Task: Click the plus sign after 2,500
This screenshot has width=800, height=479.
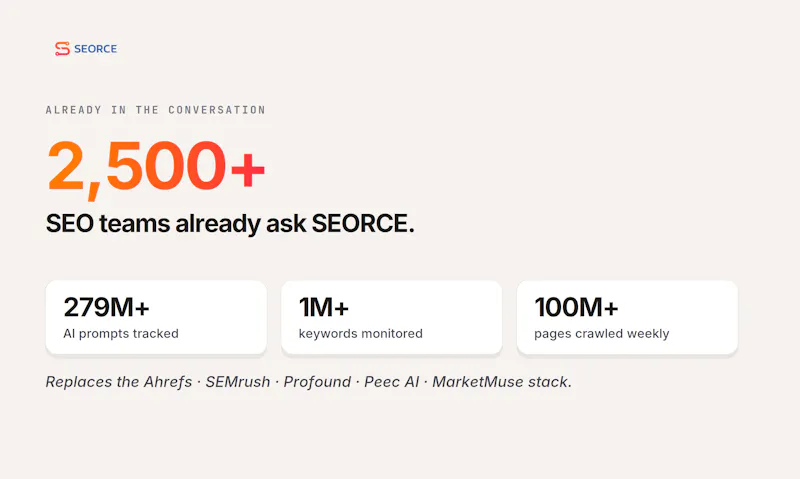Action: tap(248, 169)
